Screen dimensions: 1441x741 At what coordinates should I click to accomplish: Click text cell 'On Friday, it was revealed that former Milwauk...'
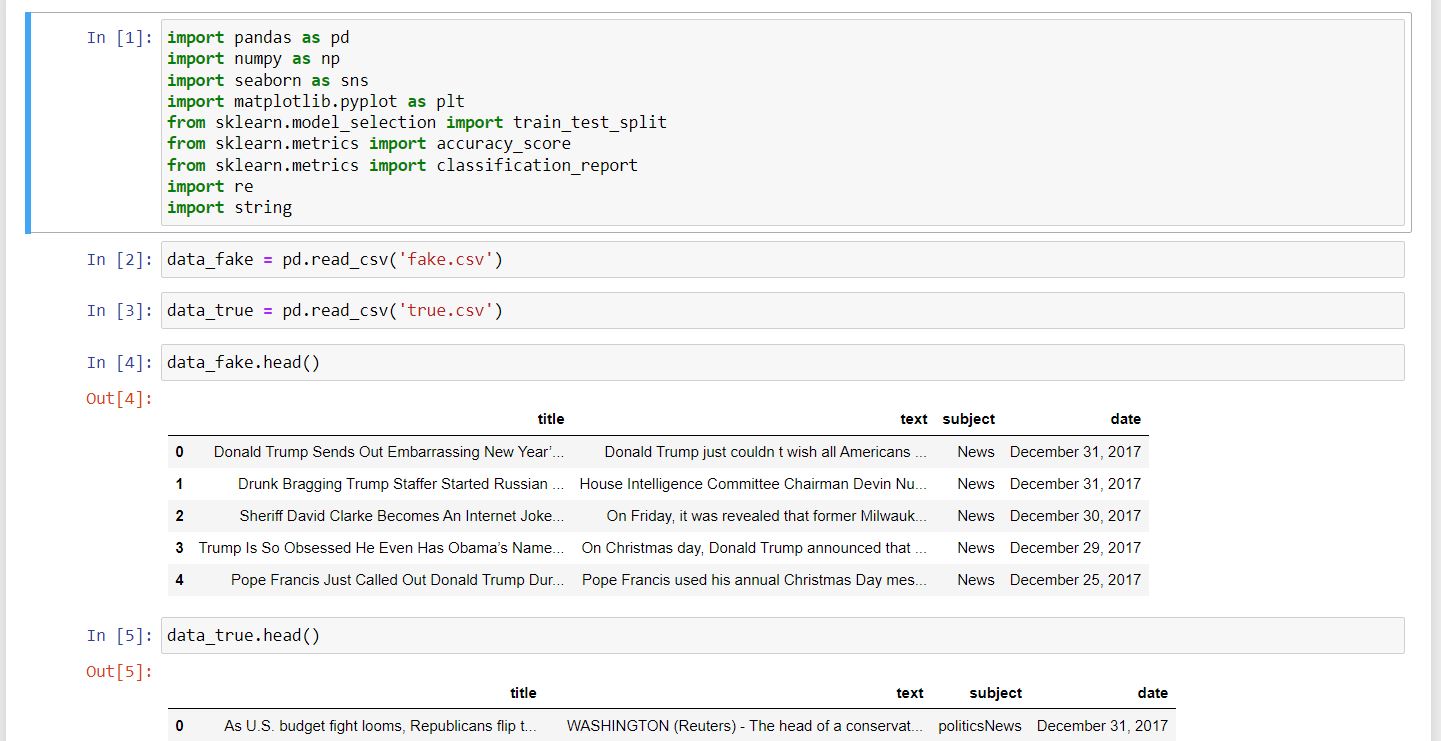point(767,516)
